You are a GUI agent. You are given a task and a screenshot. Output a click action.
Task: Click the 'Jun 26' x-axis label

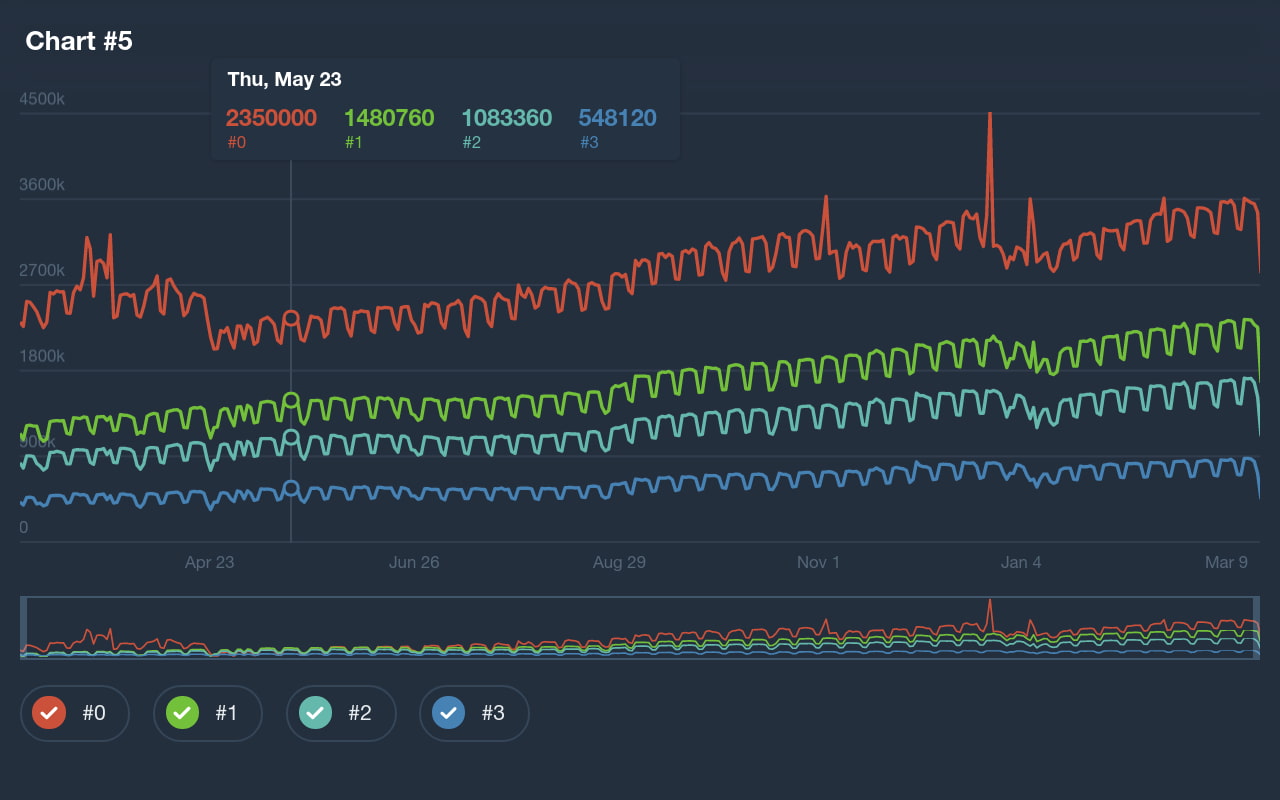click(414, 563)
